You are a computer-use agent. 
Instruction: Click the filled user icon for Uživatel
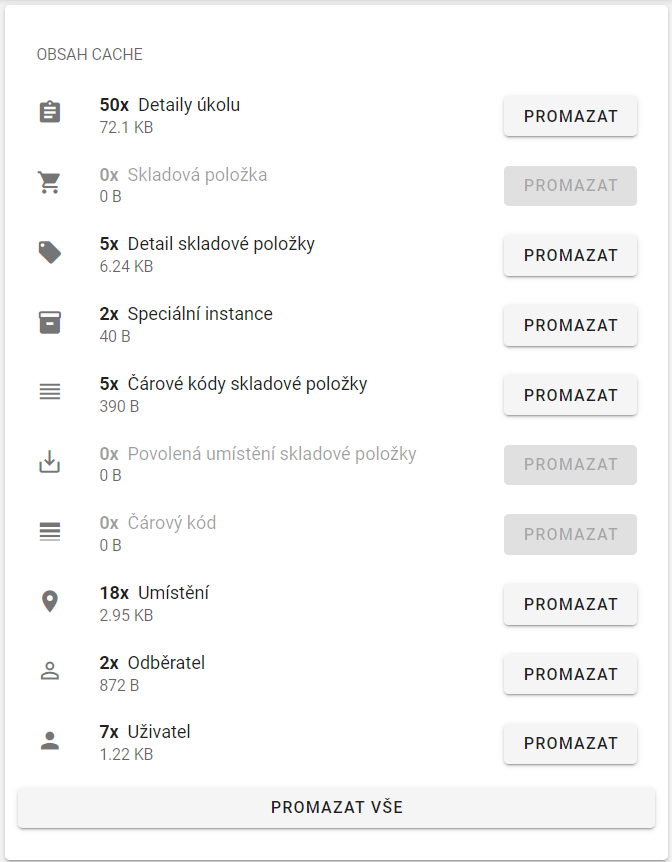[x=50, y=741]
